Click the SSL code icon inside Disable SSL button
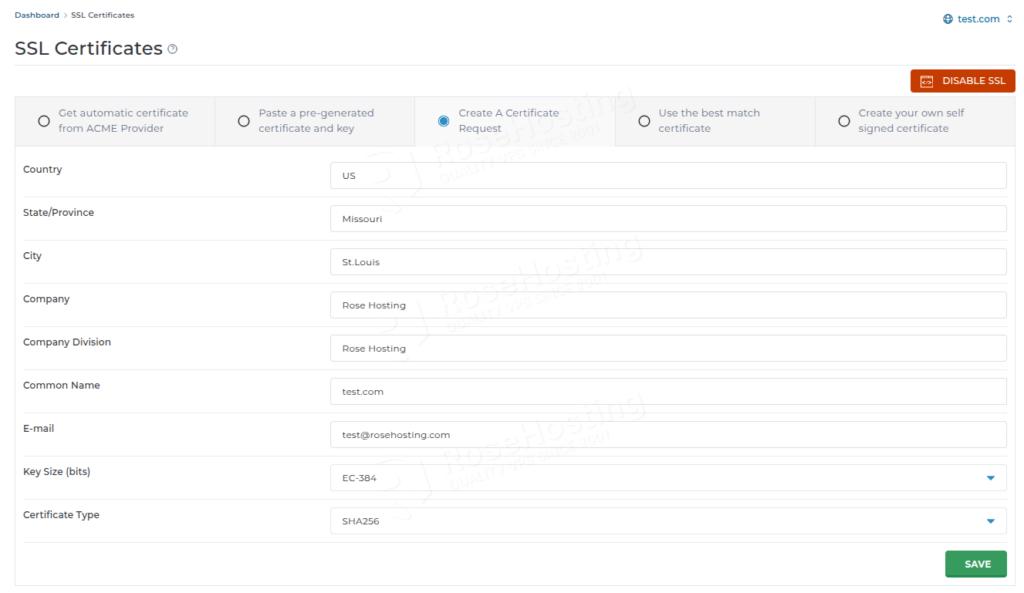This screenshot has width=1024, height=593. click(x=929, y=79)
